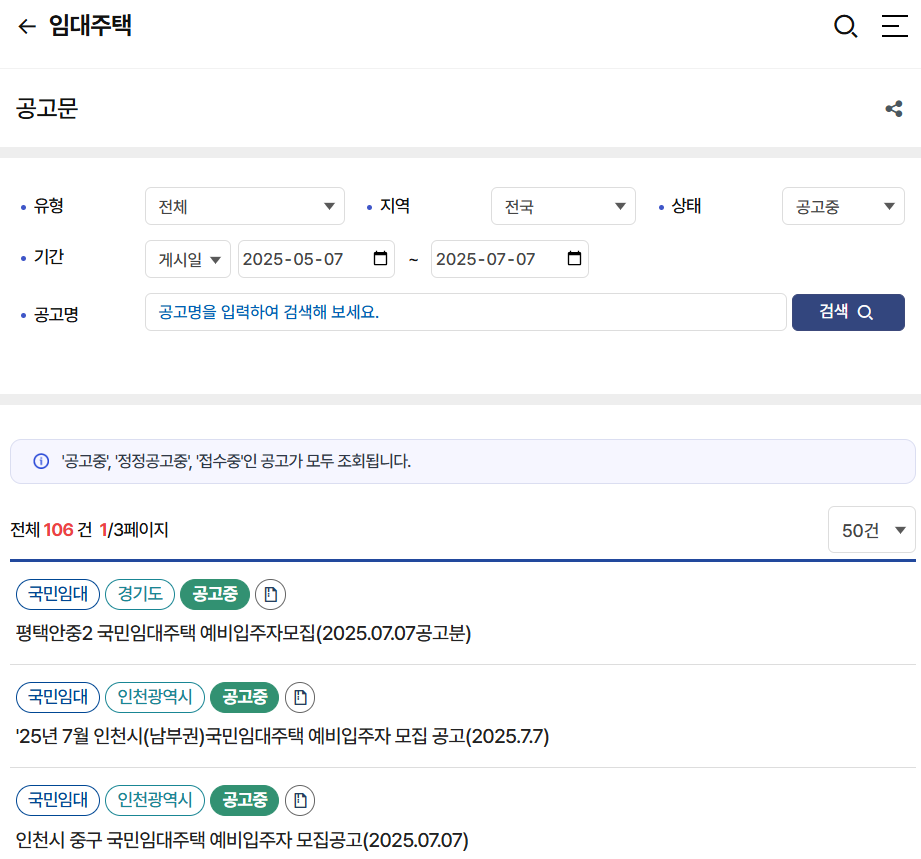Click the 공고문 section heading

coord(47,109)
